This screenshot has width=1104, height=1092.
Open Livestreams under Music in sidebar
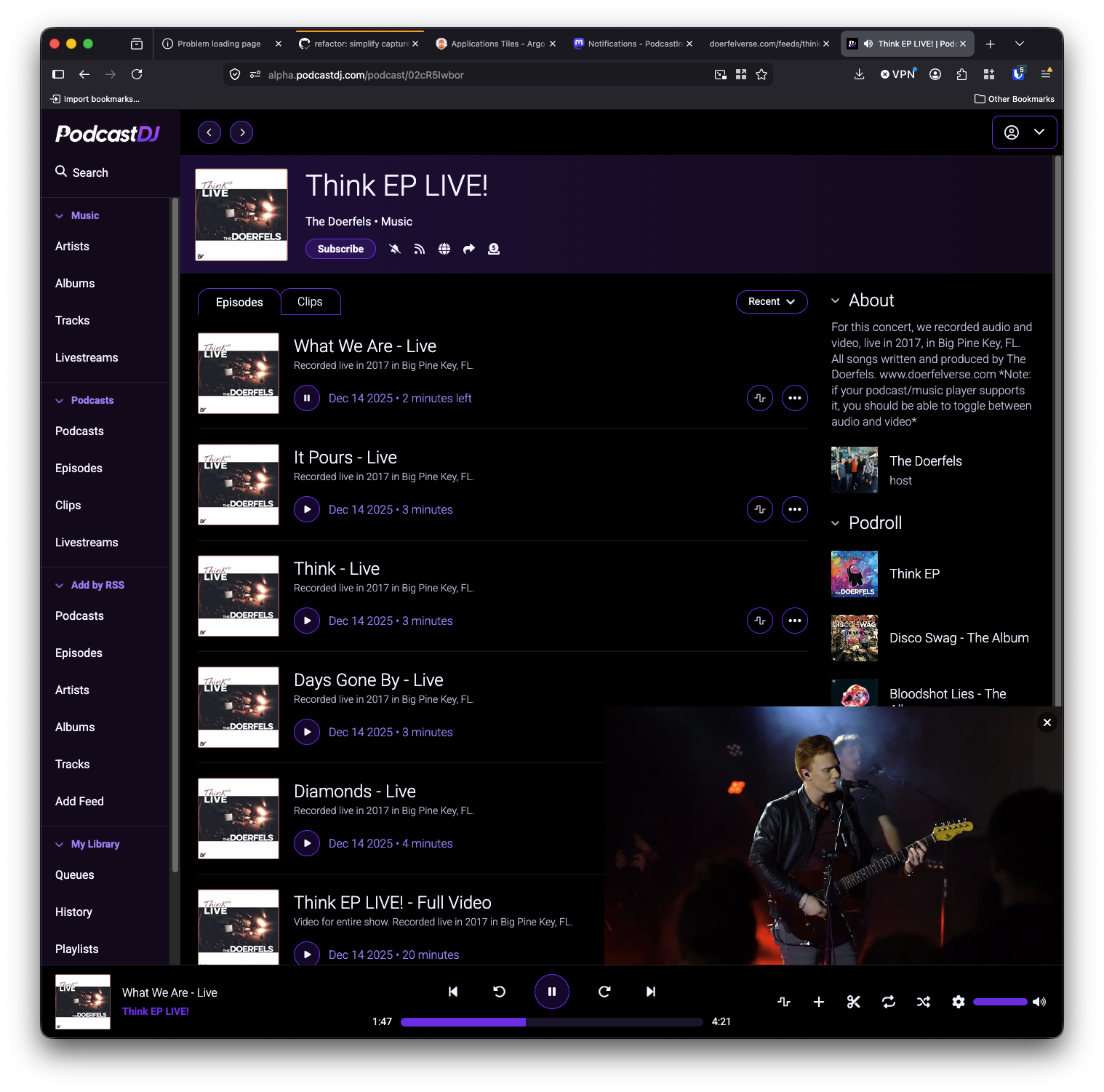coord(87,357)
